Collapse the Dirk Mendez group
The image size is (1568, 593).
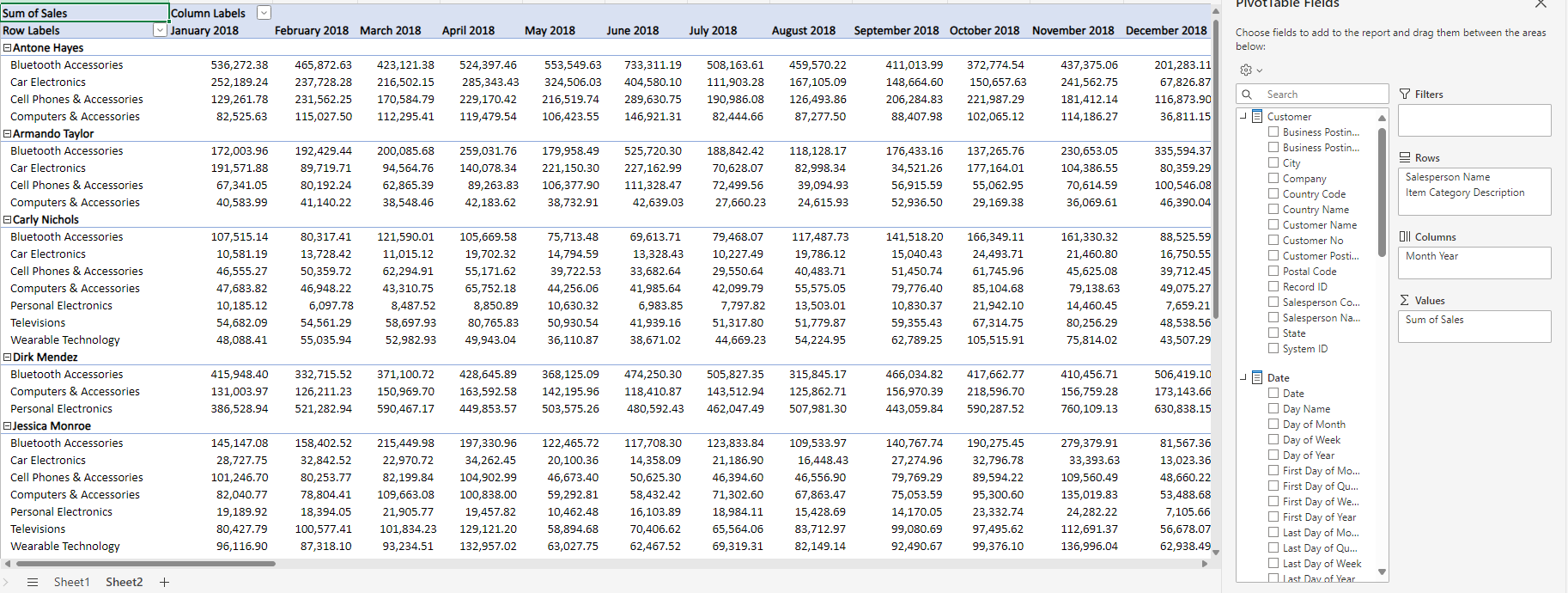point(7,358)
